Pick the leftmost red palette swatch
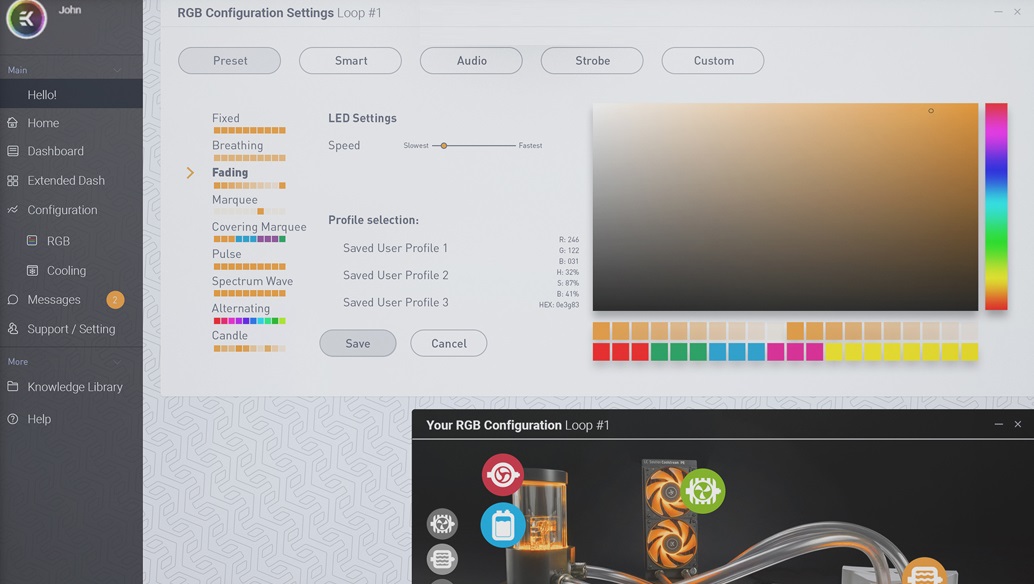 pos(601,351)
